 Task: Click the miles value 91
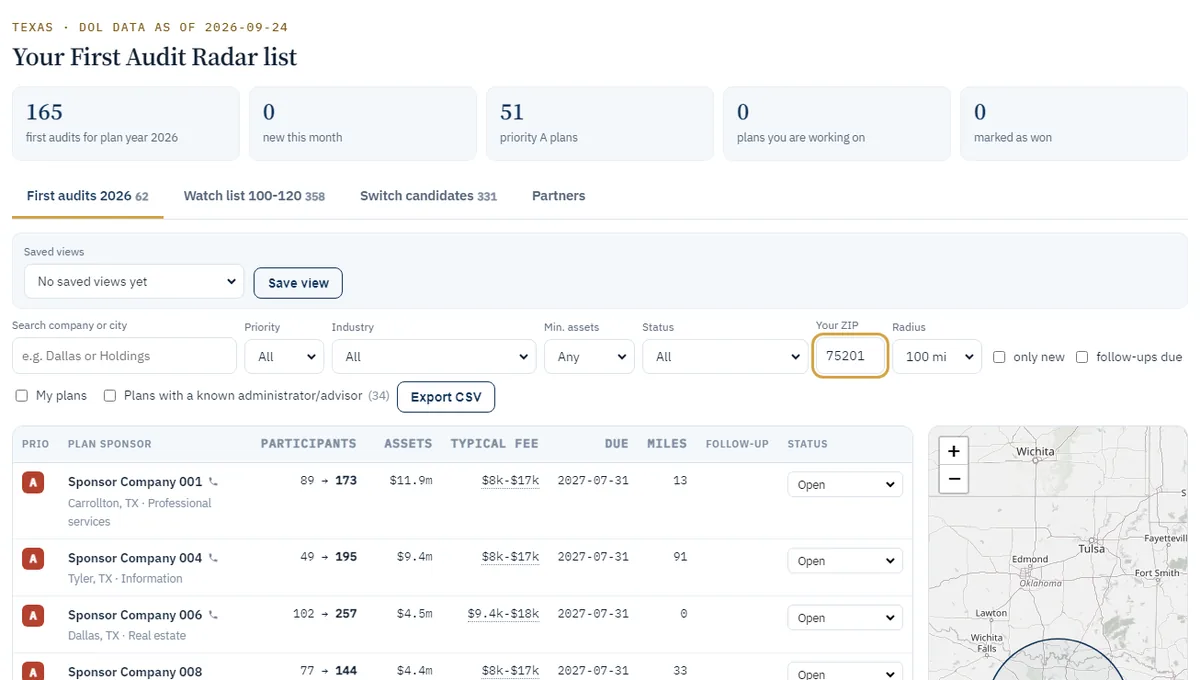[x=680, y=557]
